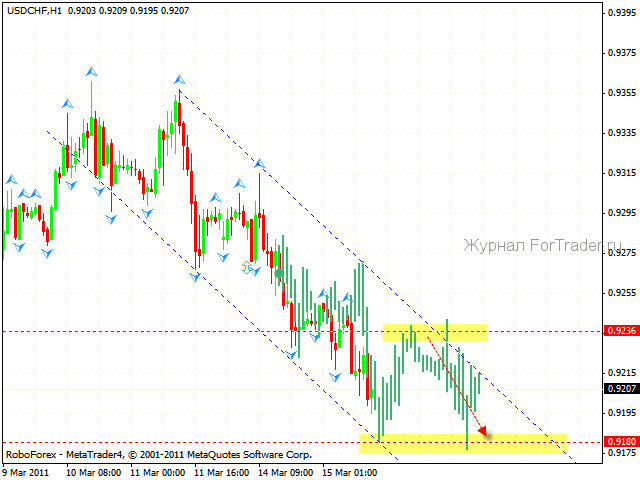Select the upper yellow zone at 0.9236
The image size is (640, 480).
click(x=435, y=332)
